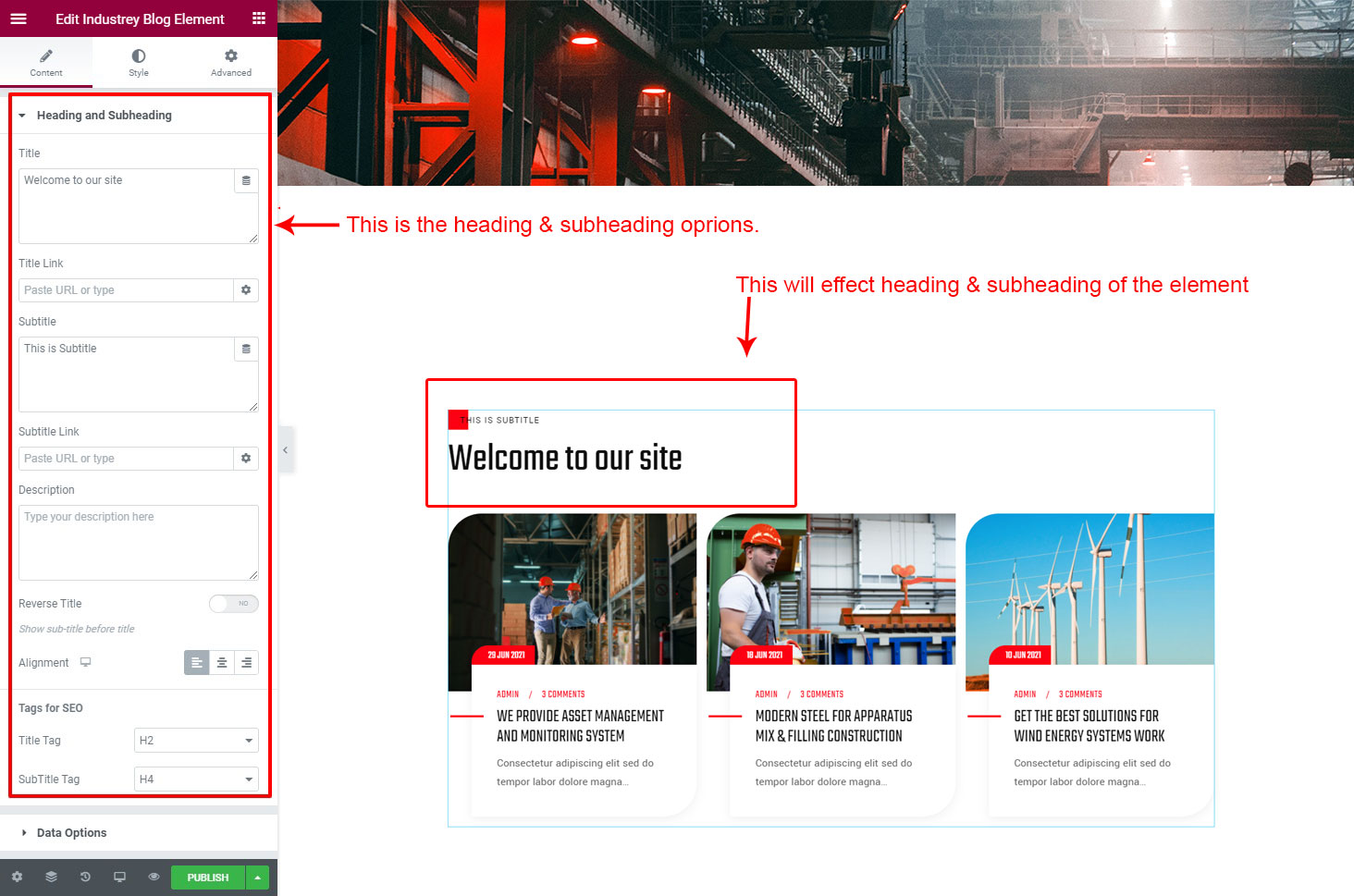This screenshot has height=896, width=1354.
Task: Open Subtitle Link options gear icon
Action: pyautogui.click(x=246, y=459)
